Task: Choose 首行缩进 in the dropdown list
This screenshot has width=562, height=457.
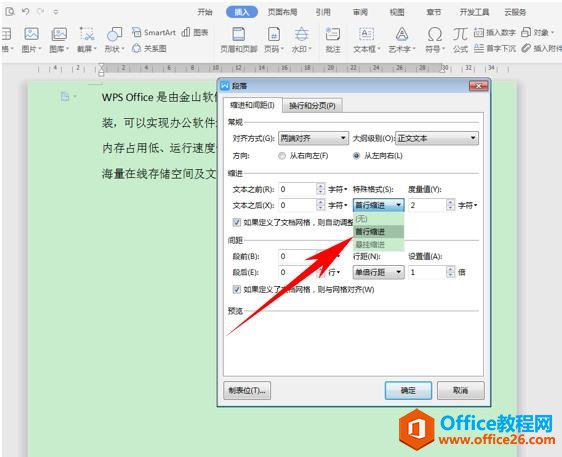Action: point(378,232)
